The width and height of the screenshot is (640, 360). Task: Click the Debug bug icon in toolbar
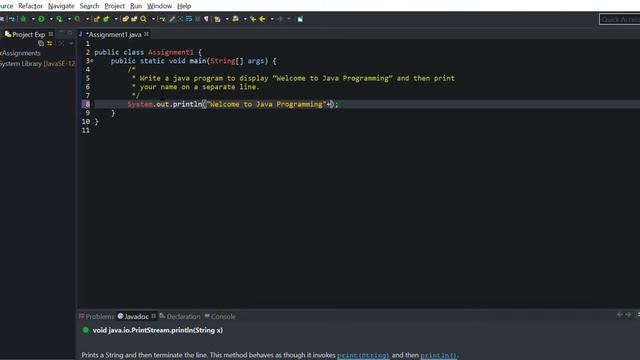pyautogui.click(x=23, y=19)
